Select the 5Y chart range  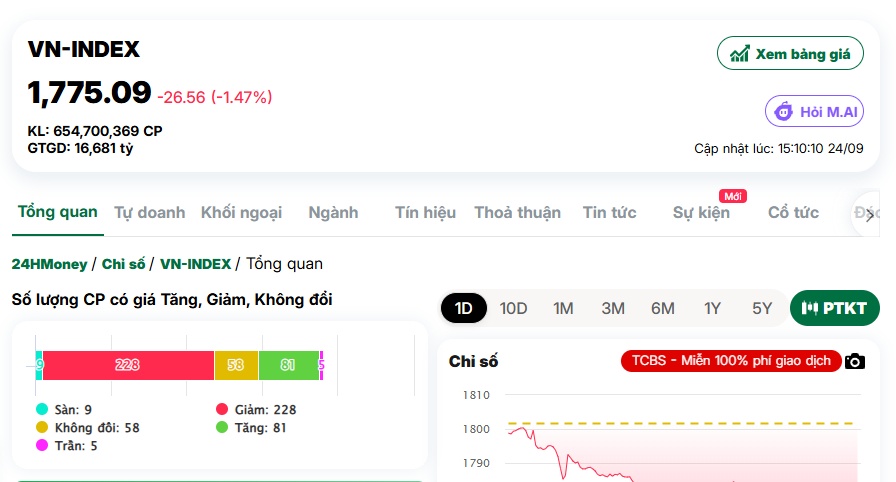(x=762, y=308)
